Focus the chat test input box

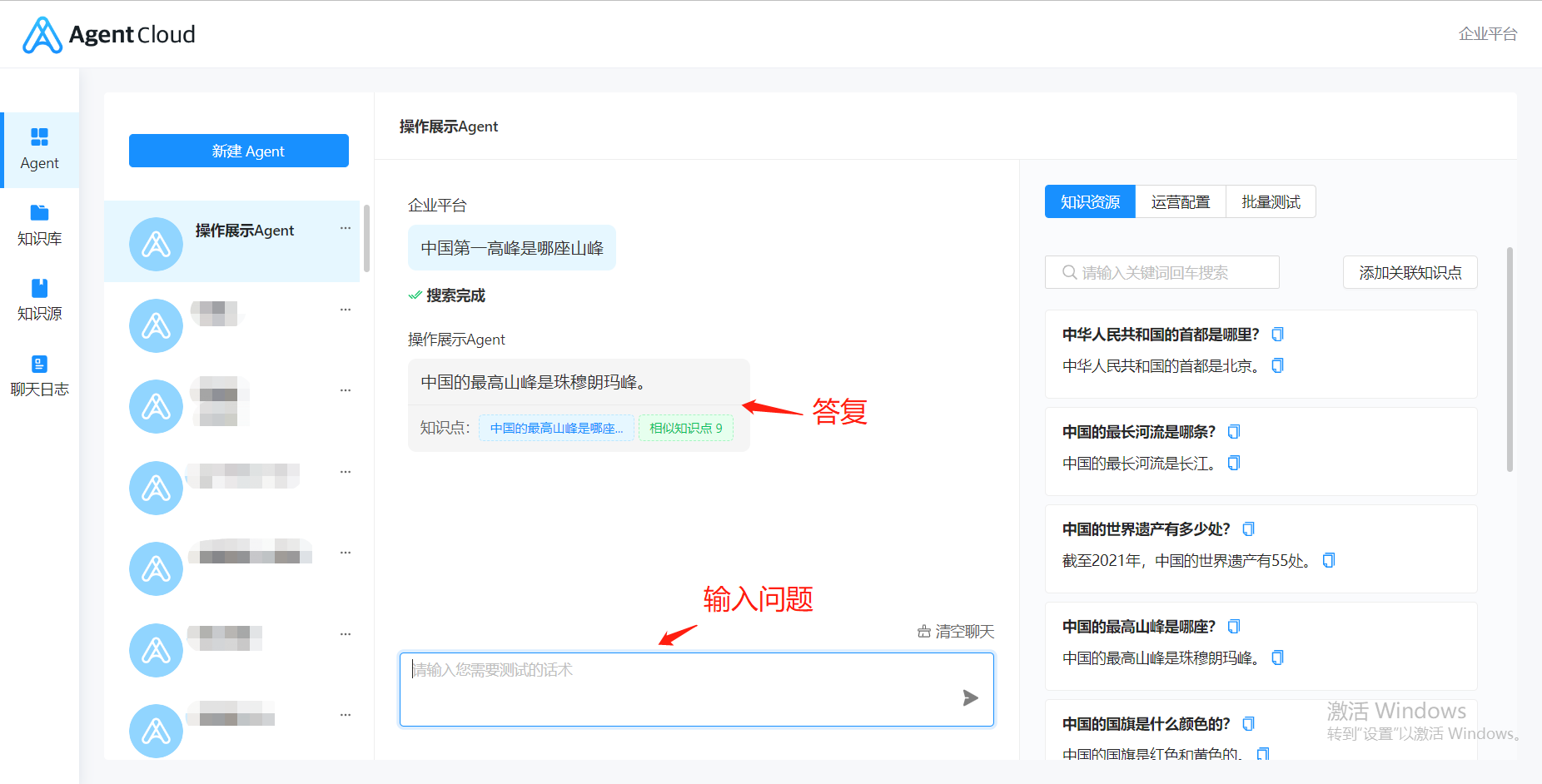[x=696, y=689]
